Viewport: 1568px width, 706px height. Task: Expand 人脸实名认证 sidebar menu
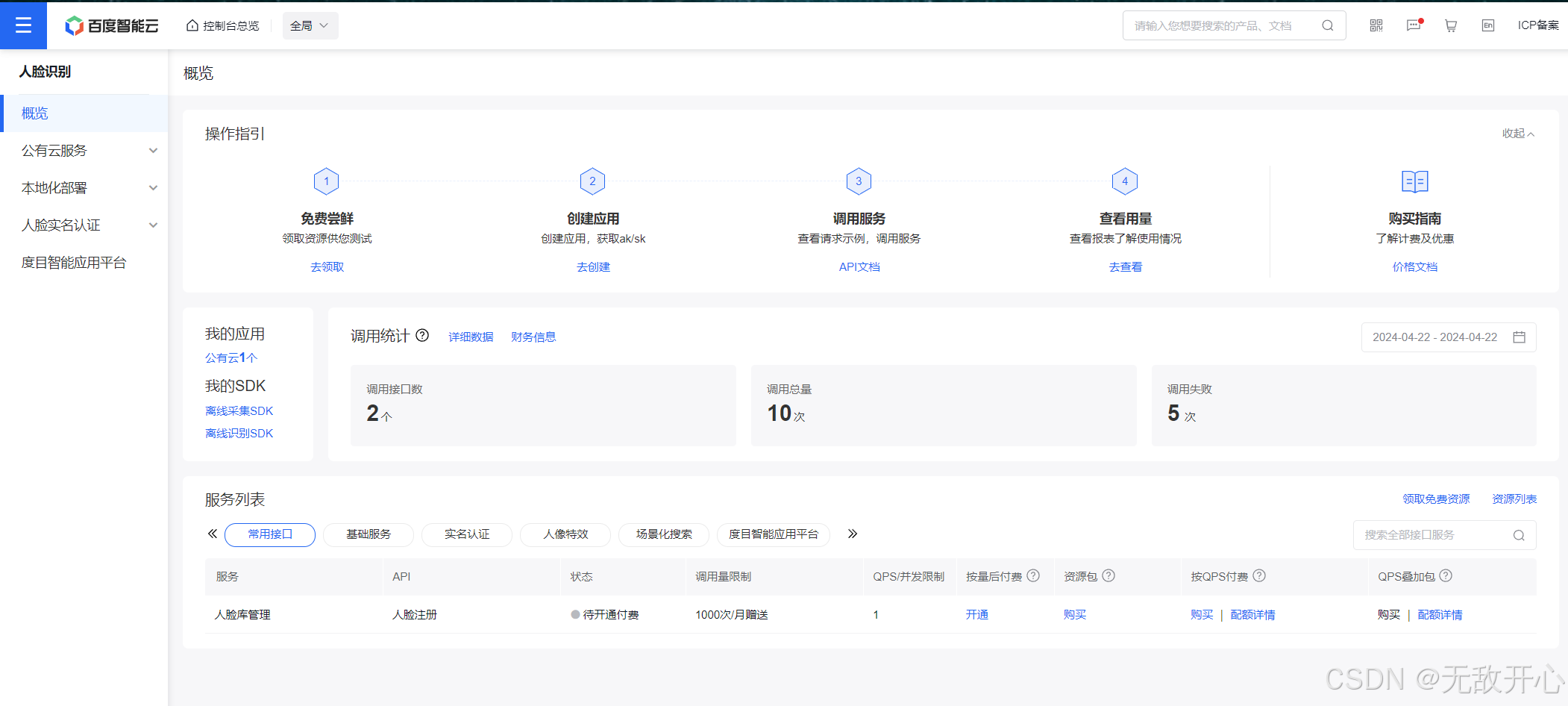coord(84,225)
